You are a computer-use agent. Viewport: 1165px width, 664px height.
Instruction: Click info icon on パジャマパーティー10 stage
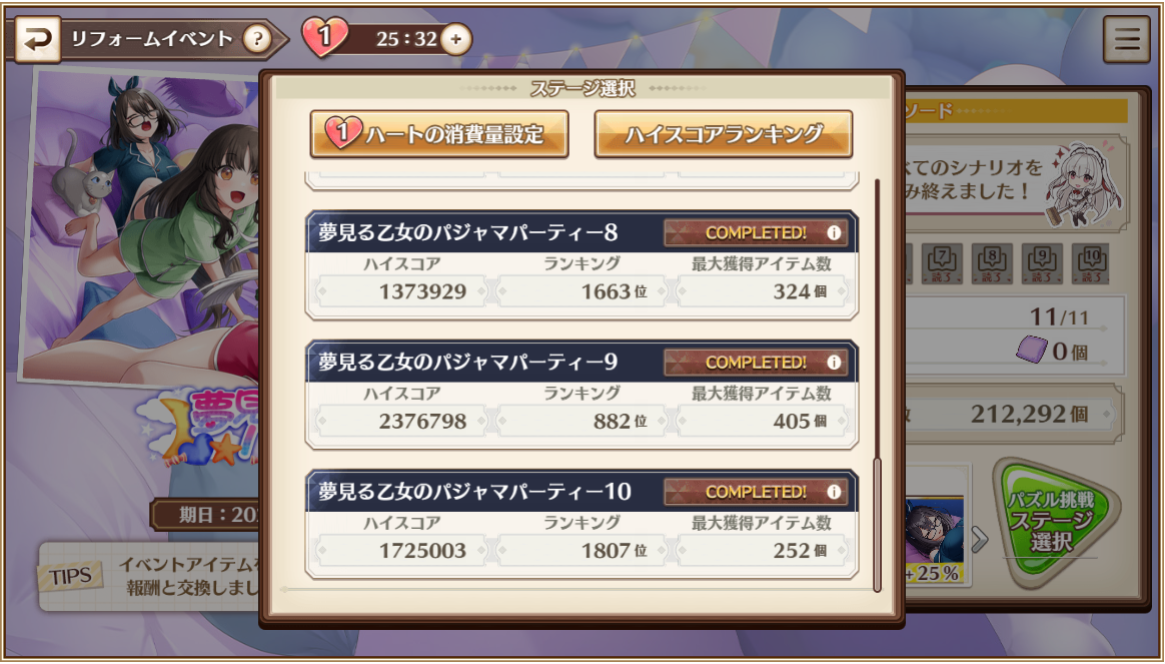click(834, 492)
